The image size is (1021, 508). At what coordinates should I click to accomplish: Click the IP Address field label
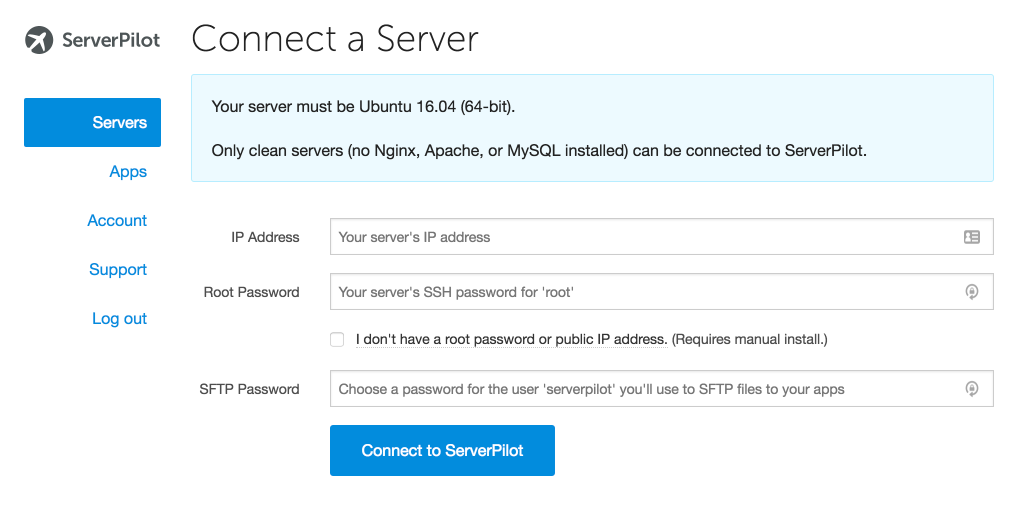tap(265, 237)
